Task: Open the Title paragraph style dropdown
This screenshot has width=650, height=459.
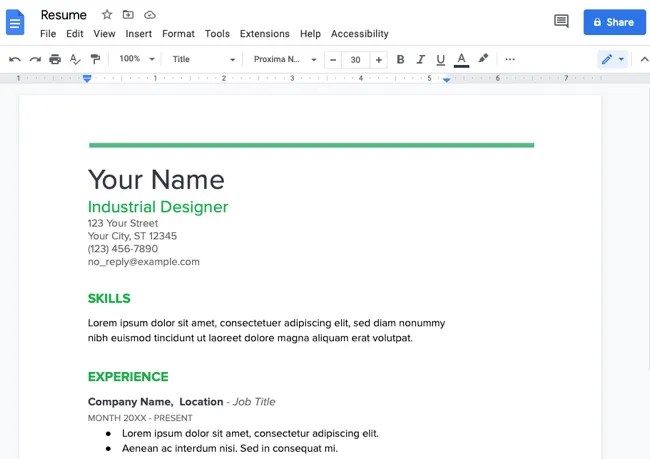Action: (x=204, y=59)
